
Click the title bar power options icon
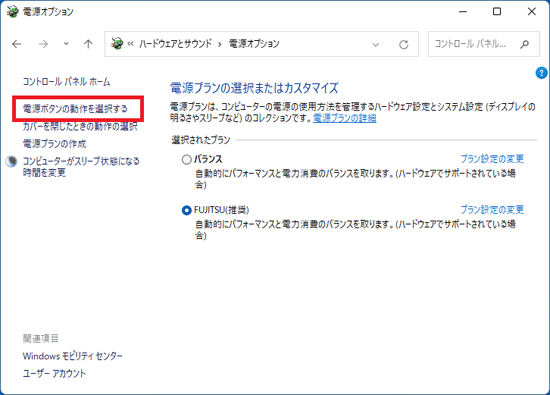coord(12,11)
